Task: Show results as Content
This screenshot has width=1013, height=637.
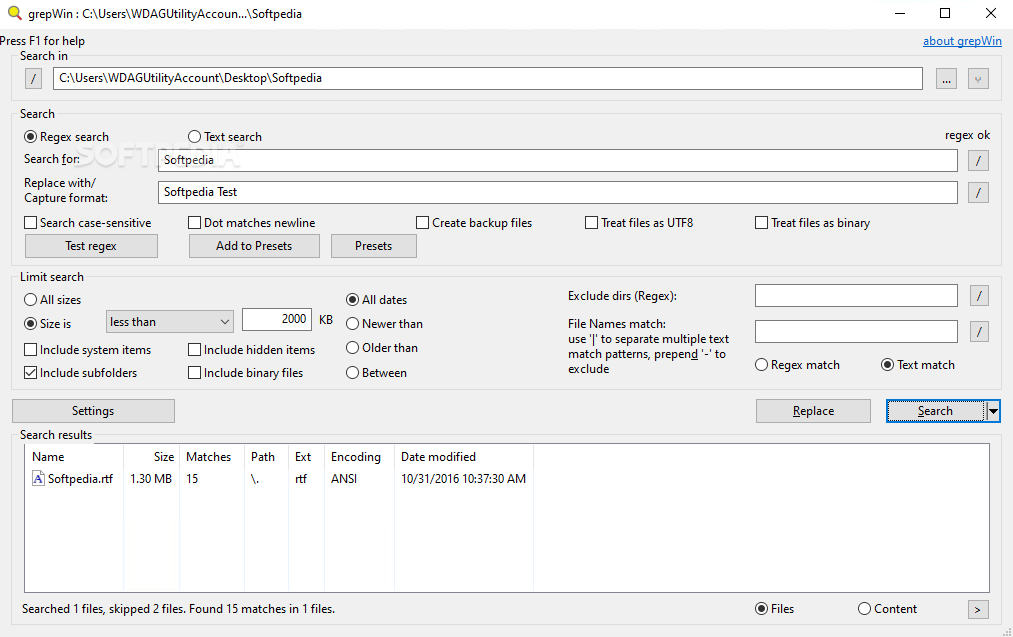Action: tap(864, 609)
